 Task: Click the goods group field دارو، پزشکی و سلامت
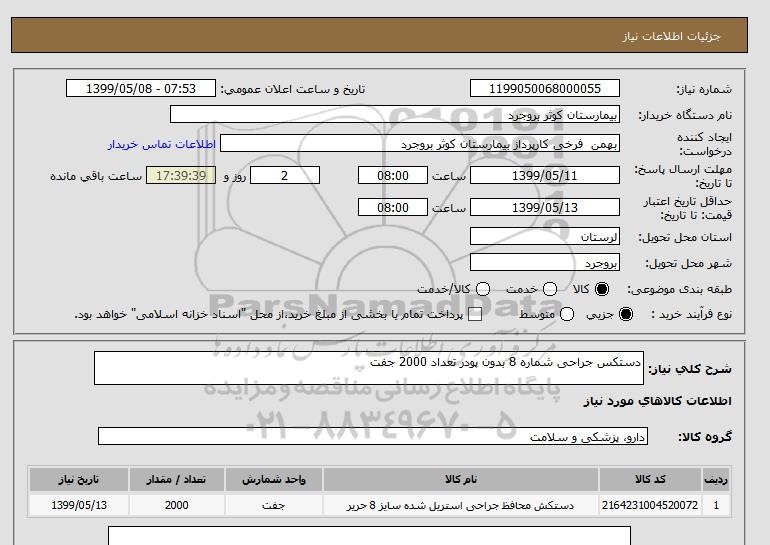pyautogui.click(x=373, y=436)
